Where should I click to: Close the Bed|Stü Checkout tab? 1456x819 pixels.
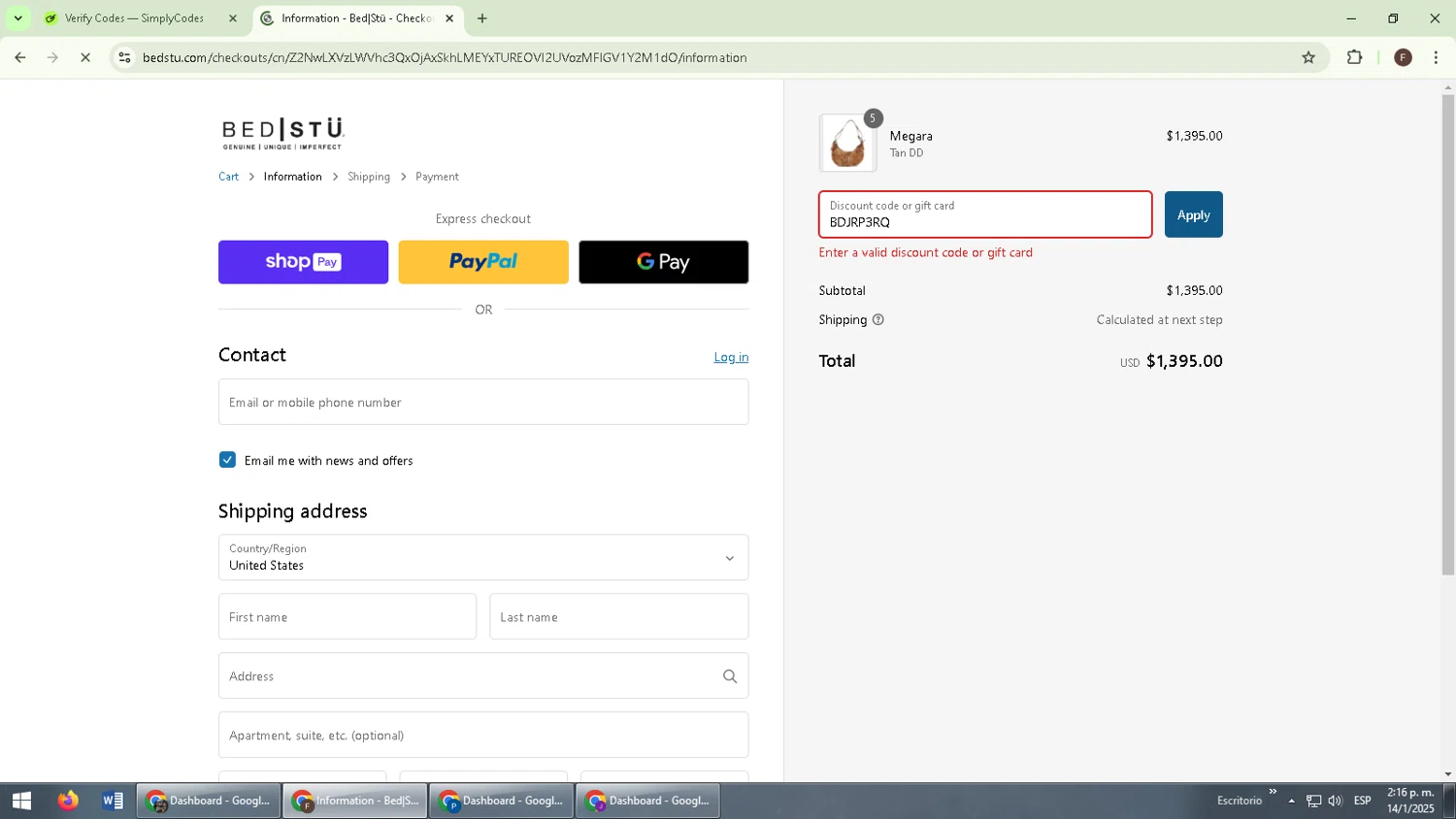coord(449,18)
